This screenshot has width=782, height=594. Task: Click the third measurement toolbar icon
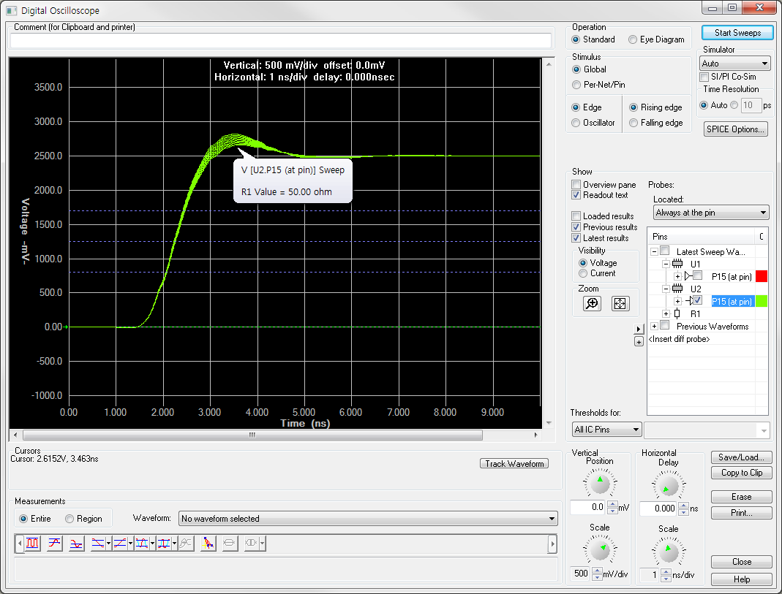click(x=76, y=543)
